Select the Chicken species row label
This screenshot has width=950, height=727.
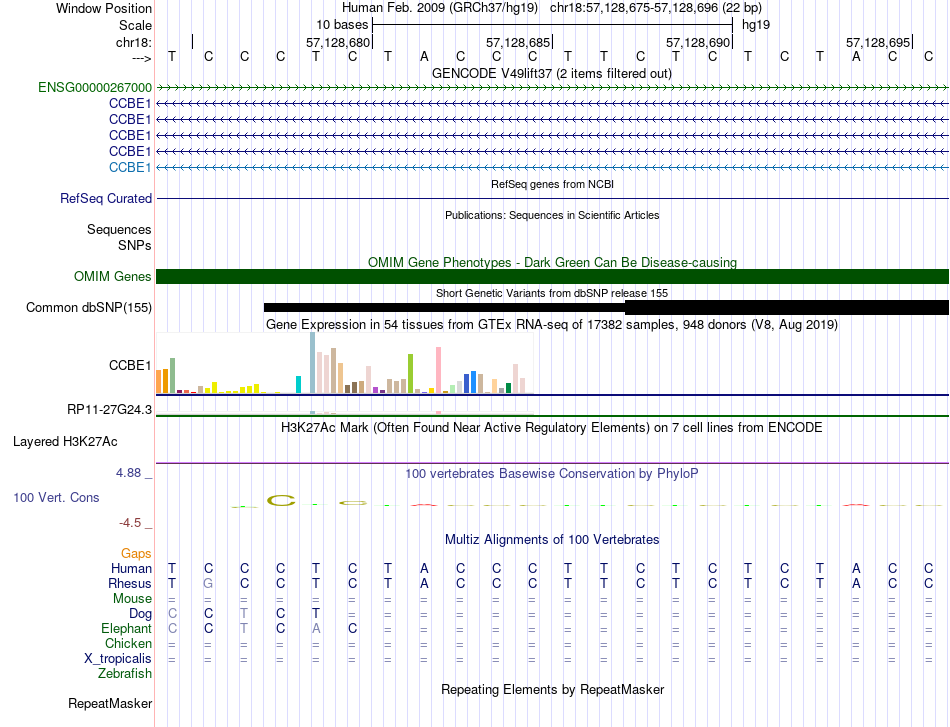click(x=128, y=643)
